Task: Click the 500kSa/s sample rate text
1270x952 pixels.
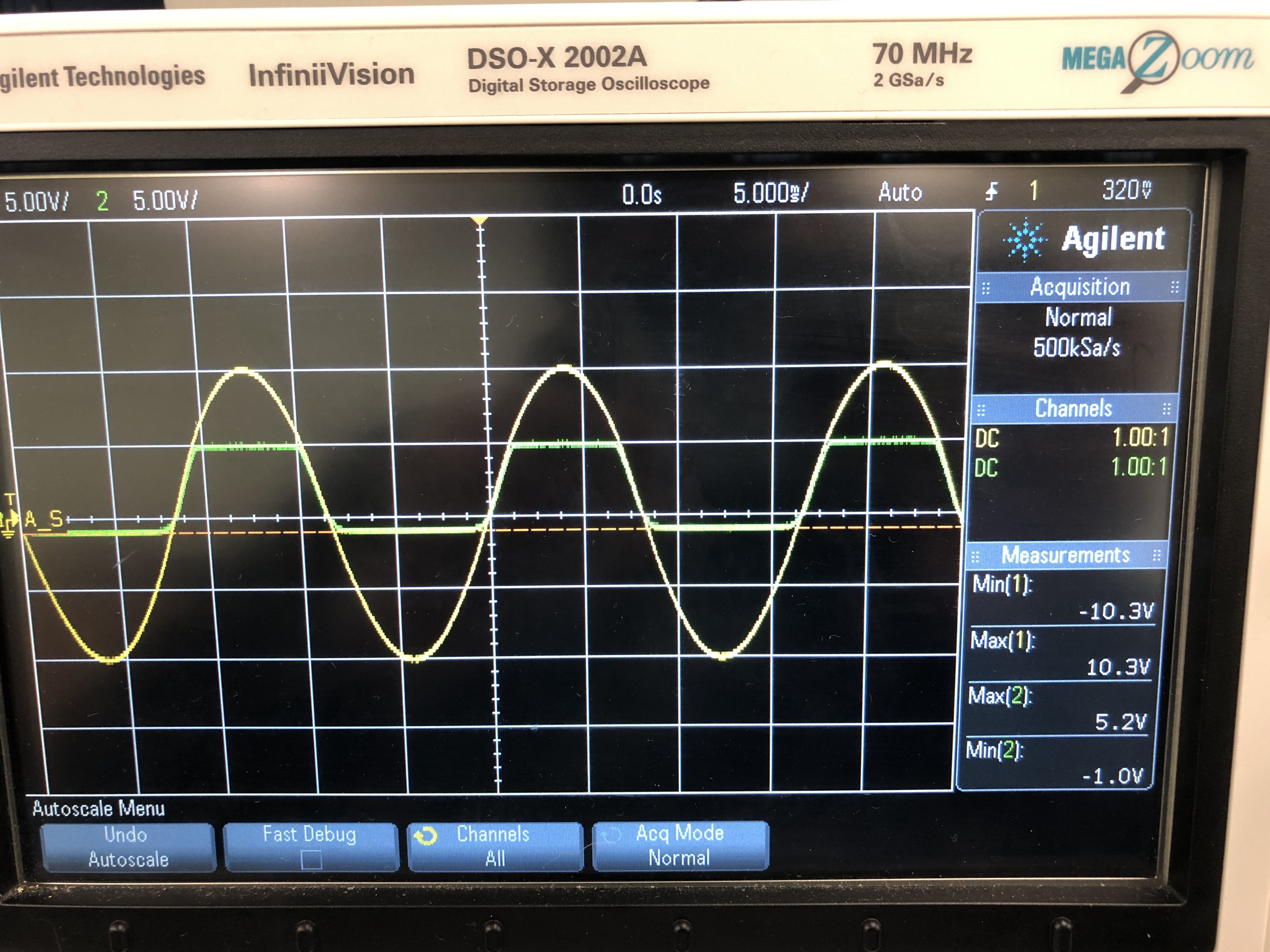Action: tap(1077, 347)
